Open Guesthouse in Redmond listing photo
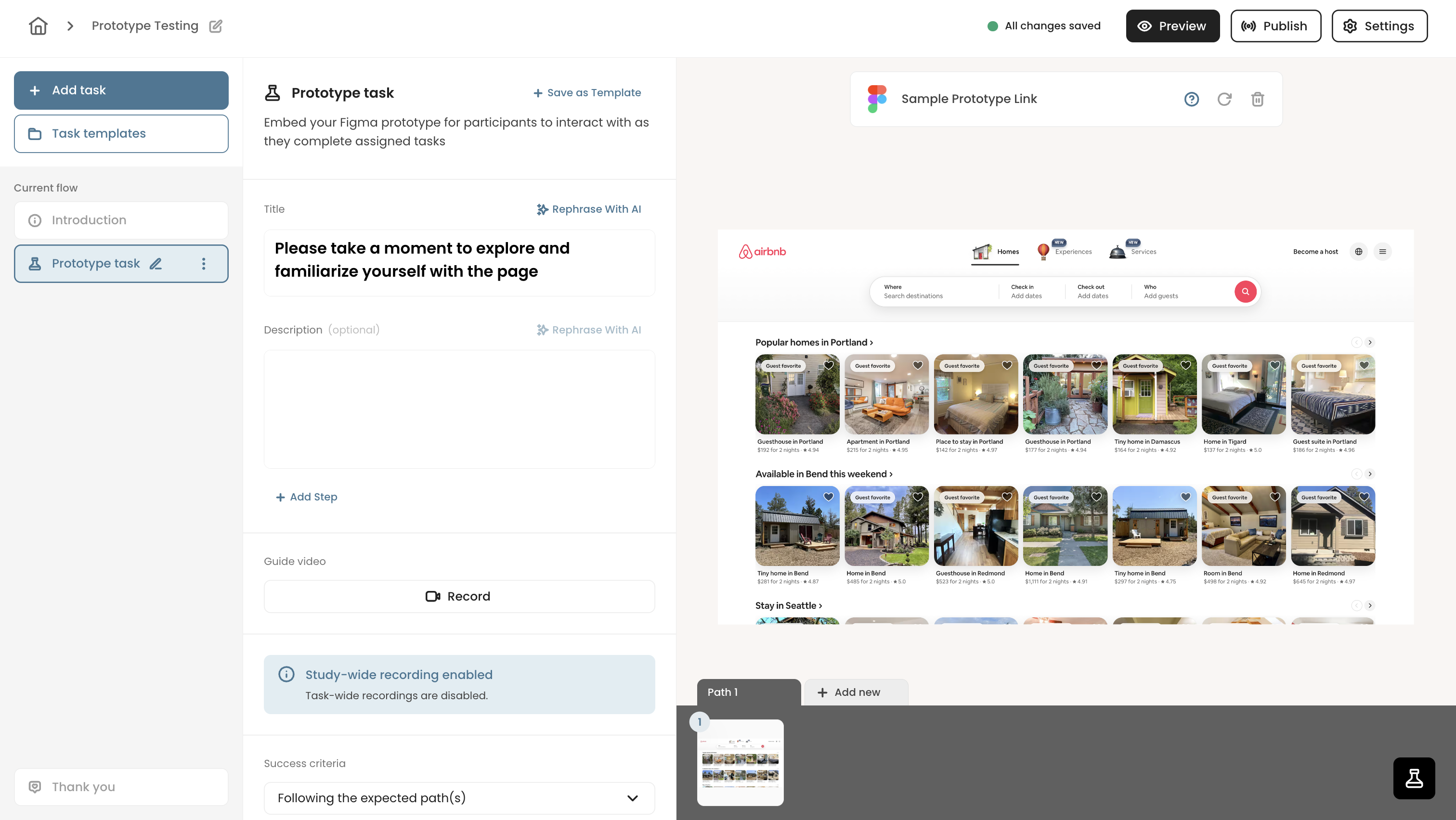Screen dimensions: 1456x820 [x=975, y=526]
